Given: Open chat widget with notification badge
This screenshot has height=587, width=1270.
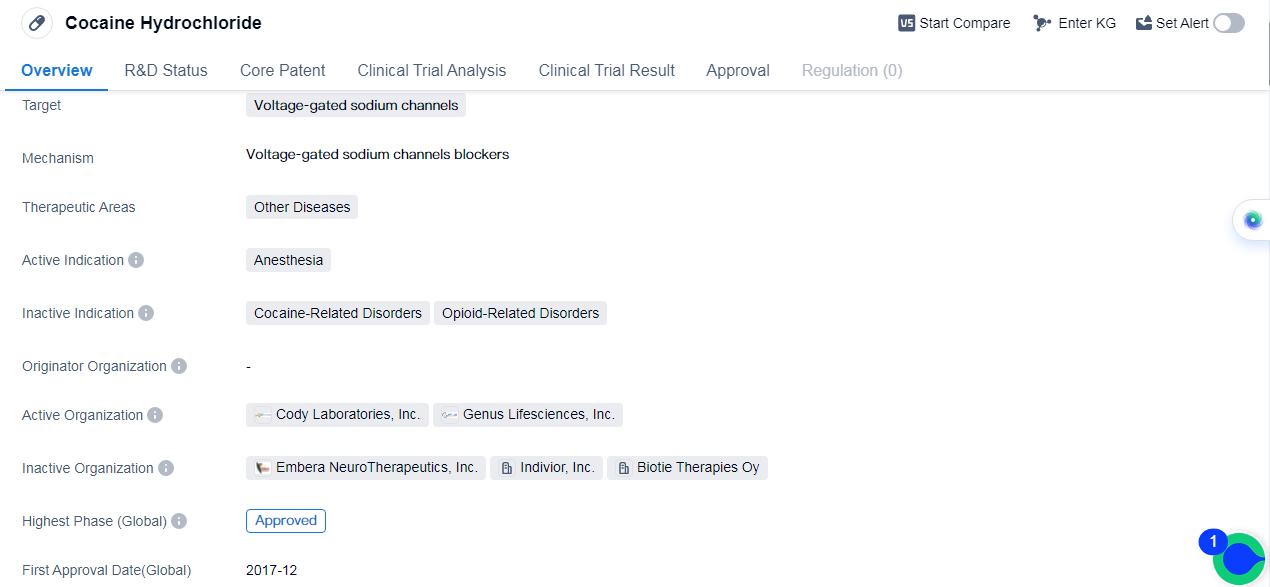Looking at the screenshot, I should 1239,558.
